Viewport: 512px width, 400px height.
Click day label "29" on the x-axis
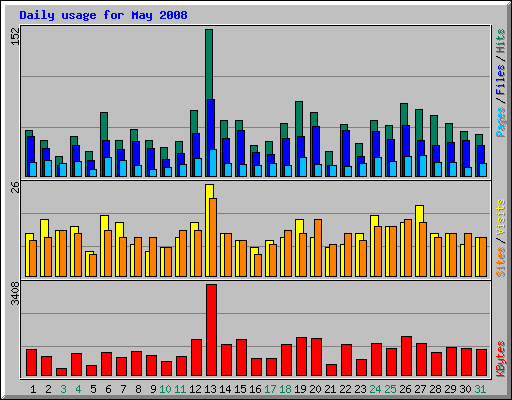(450, 389)
